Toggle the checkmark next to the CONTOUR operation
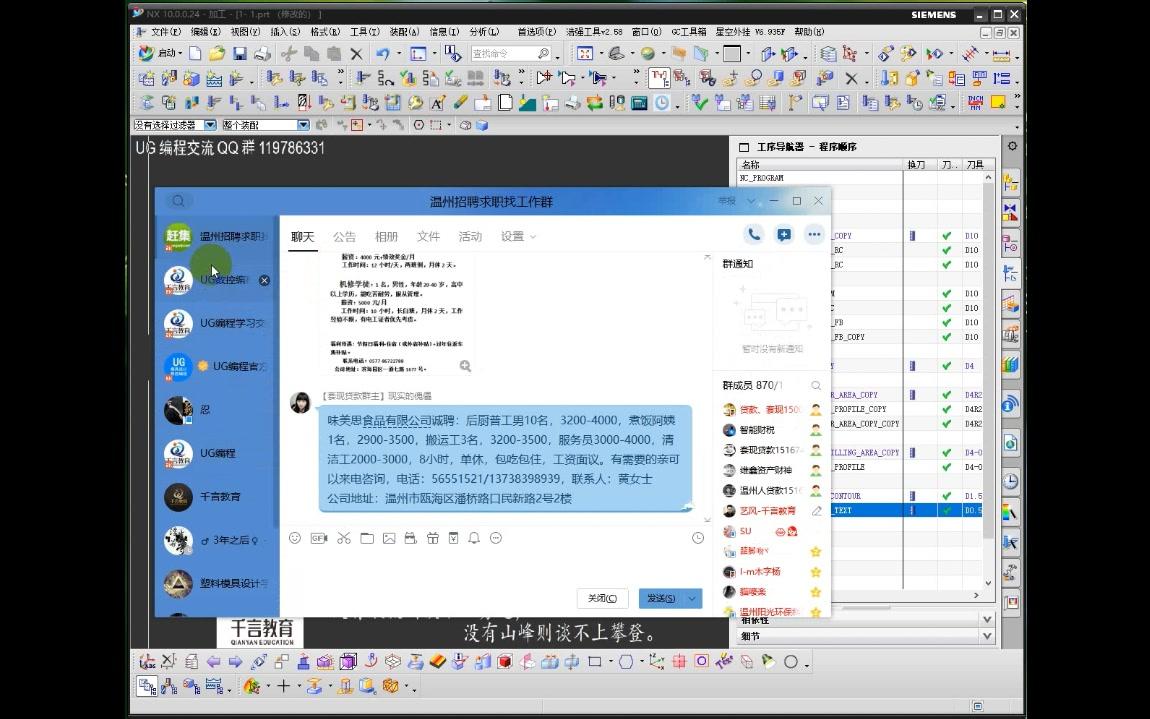The height and width of the screenshot is (719, 1150). click(x=947, y=495)
